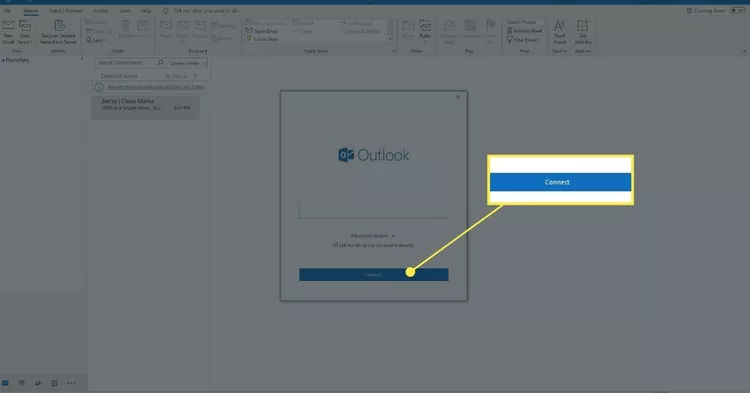This screenshot has height=393, width=750.
Task: Open the By Date sort dropdown
Action: tap(176, 76)
